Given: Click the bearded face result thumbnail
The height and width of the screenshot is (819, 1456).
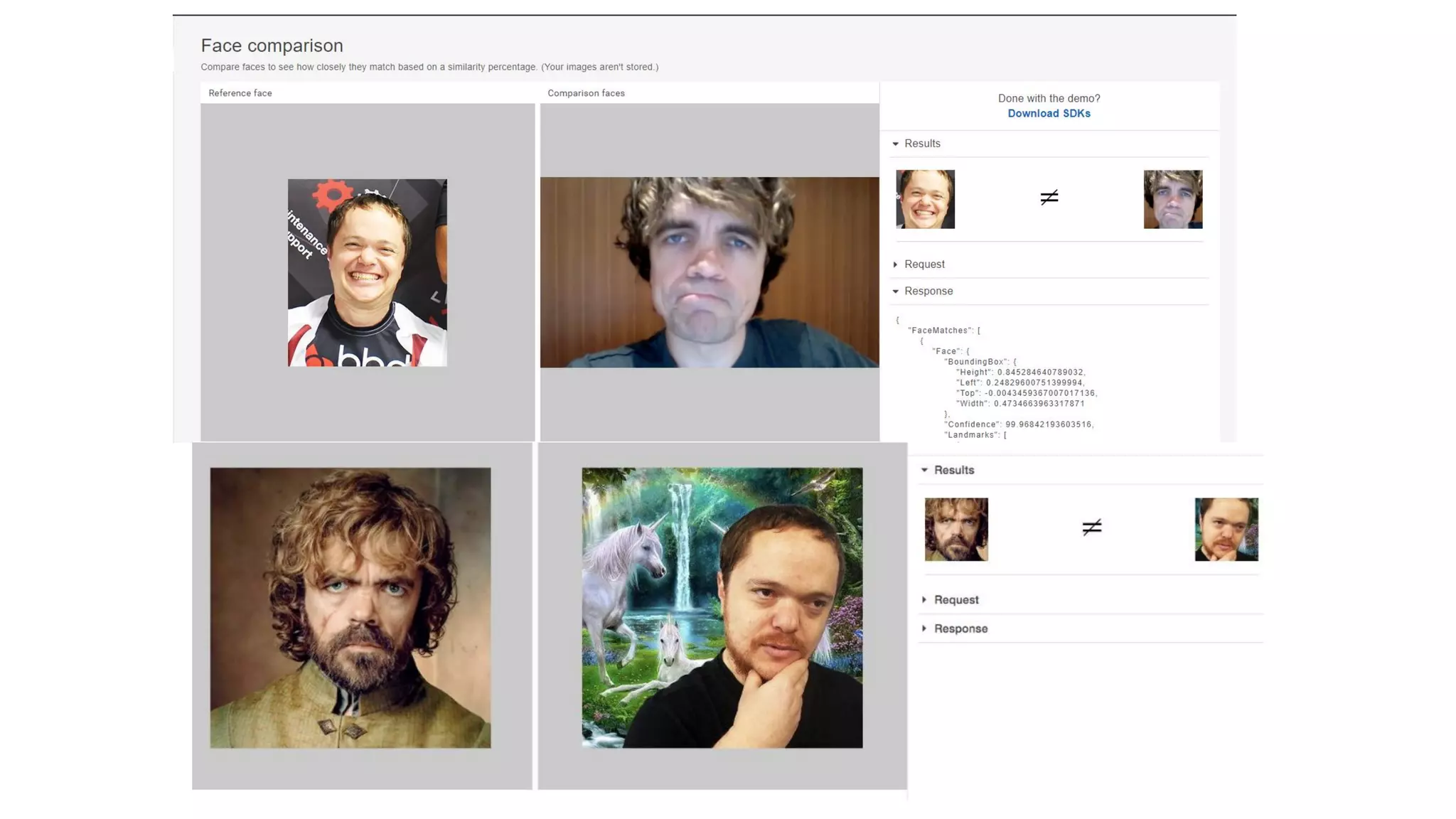Looking at the screenshot, I should pyautogui.click(x=956, y=530).
